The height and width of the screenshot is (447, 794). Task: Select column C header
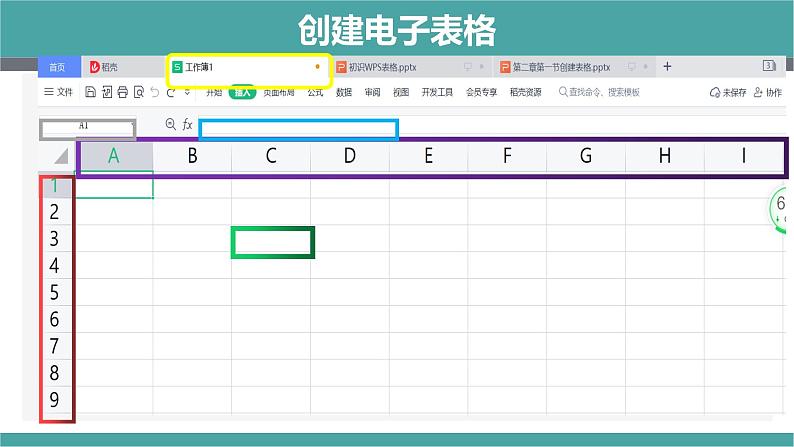pyautogui.click(x=271, y=156)
